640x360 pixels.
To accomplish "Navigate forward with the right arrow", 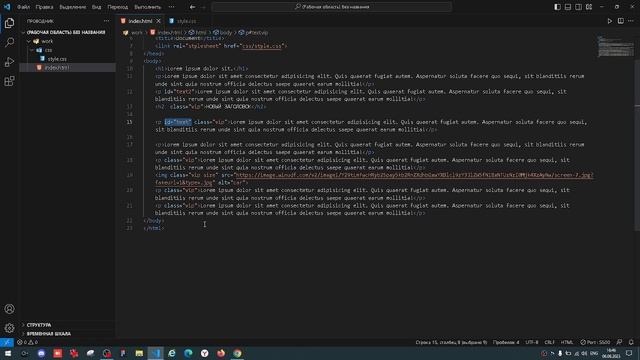I will pyautogui.click(x=204, y=7).
